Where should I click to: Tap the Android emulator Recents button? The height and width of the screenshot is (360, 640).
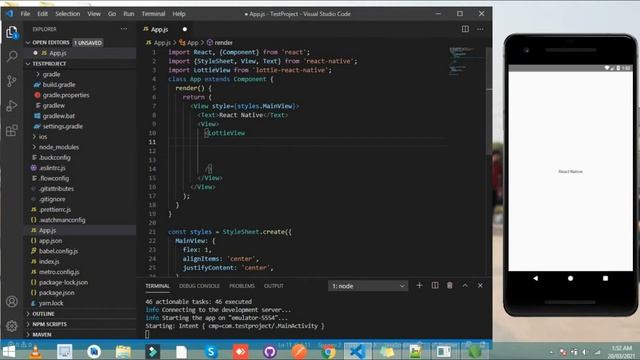605,278
